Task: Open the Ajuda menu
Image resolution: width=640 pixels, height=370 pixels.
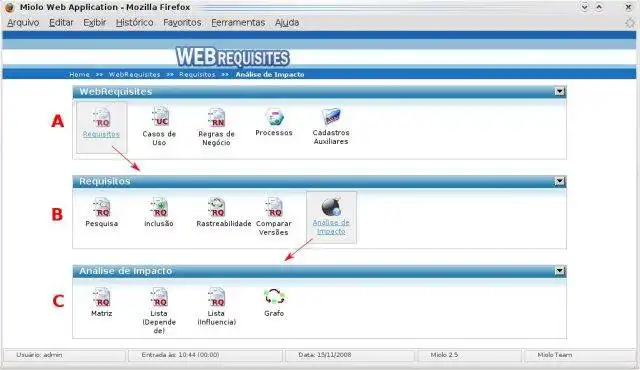Action: click(287, 22)
